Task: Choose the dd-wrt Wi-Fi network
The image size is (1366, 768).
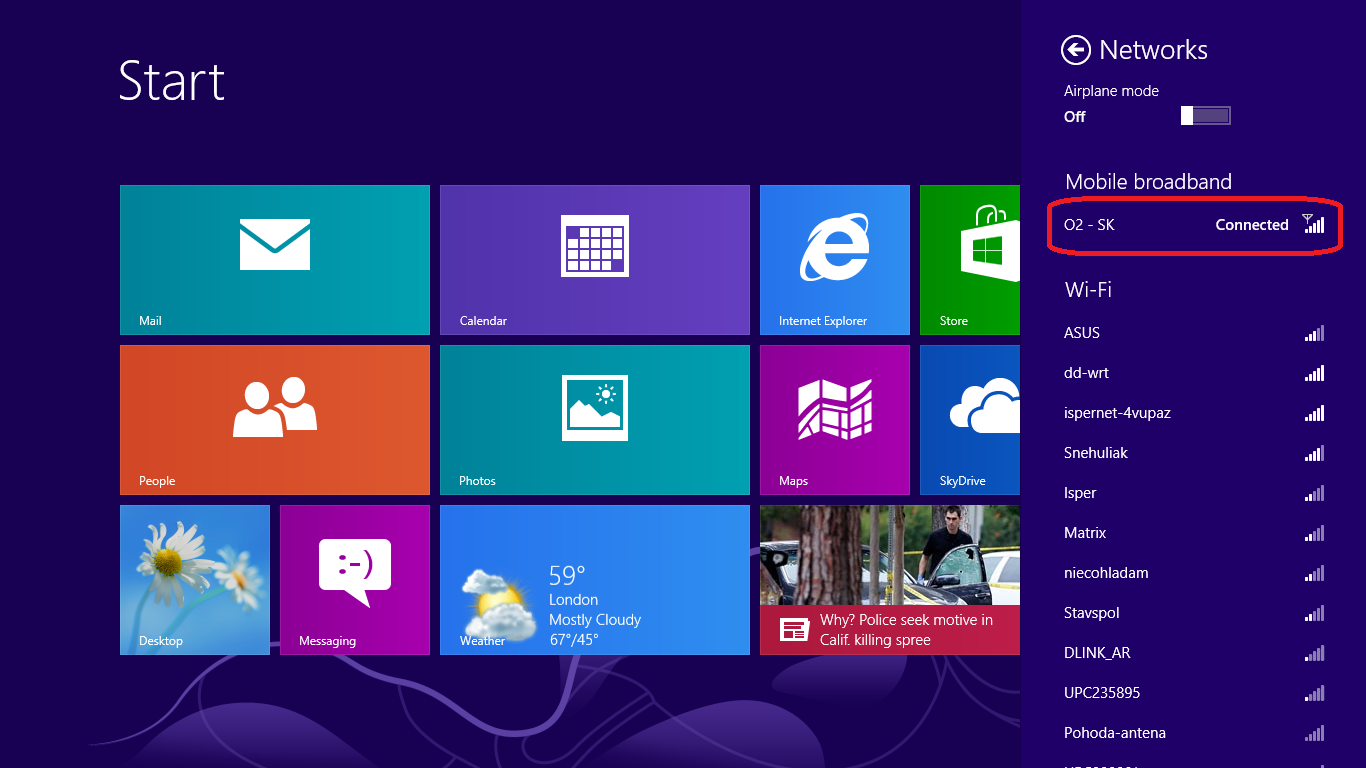Action: pos(1194,373)
